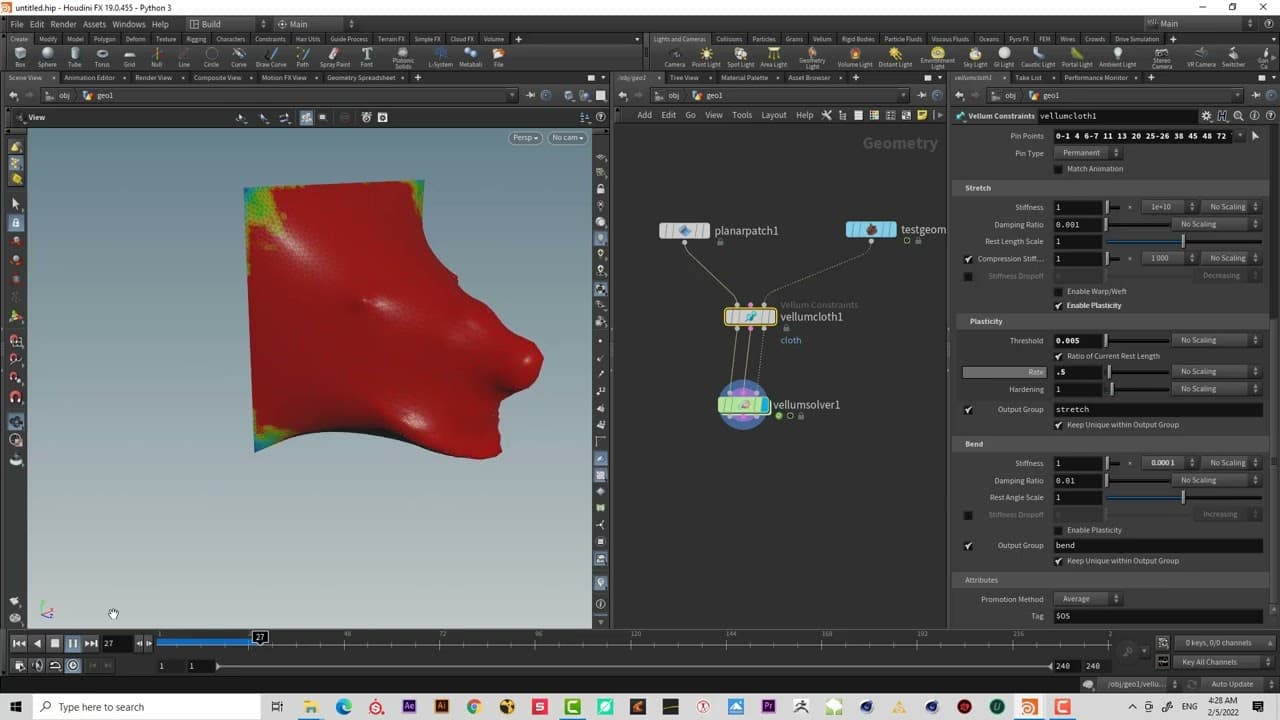1280x720 pixels.
Task: Add a Volume Light
Action: point(854,57)
